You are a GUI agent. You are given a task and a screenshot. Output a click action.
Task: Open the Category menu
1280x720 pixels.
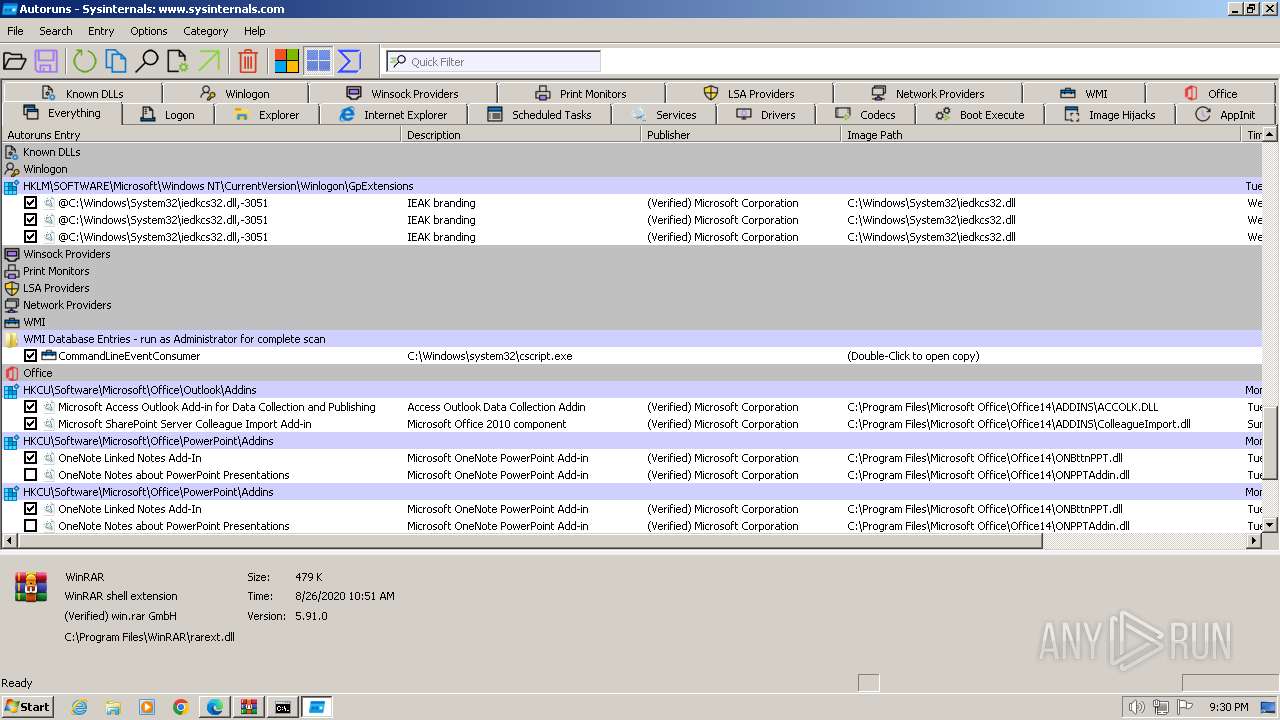click(206, 31)
